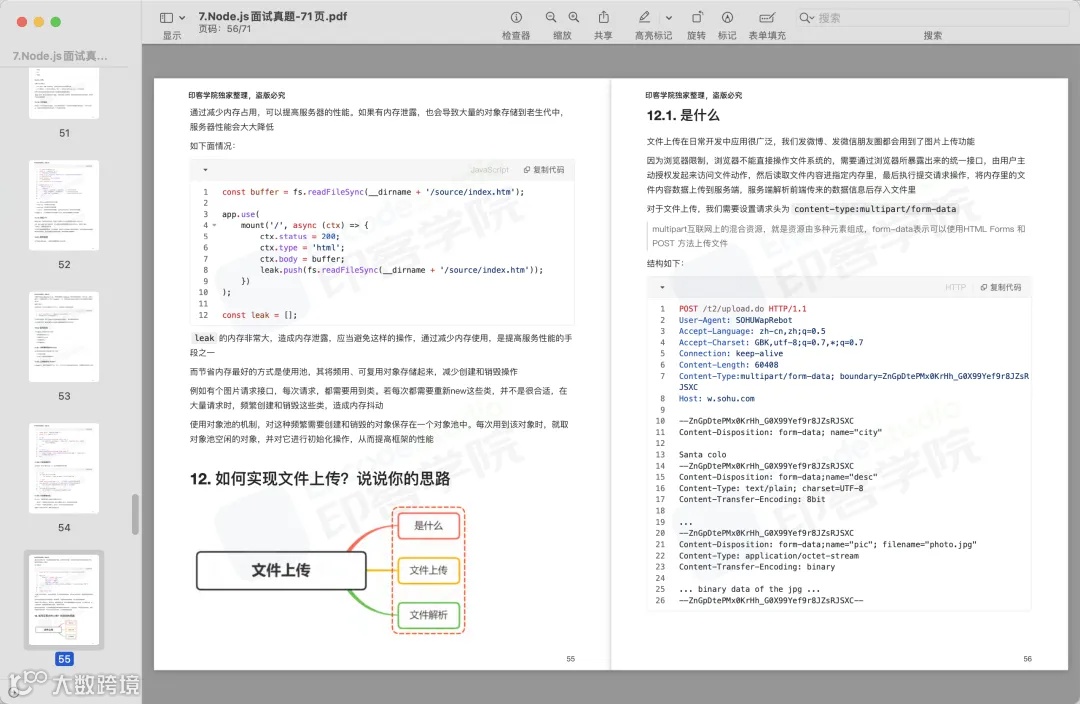Click the sidebar document title 7.Node.js面试真...
The width and height of the screenshot is (1080, 704).
coord(60,56)
